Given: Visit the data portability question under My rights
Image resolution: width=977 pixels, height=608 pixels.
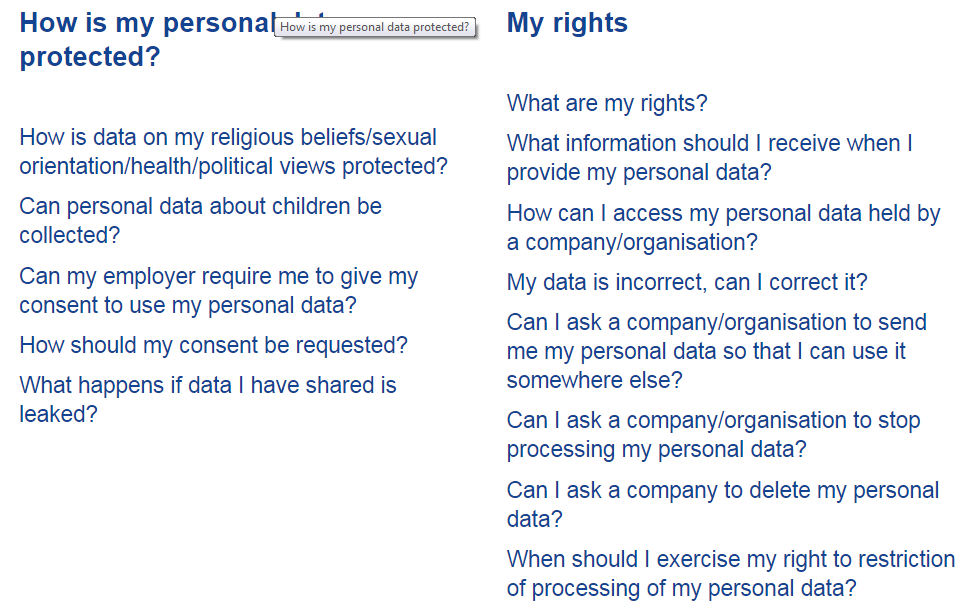Looking at the screenshot, I should tap(716, 351).
